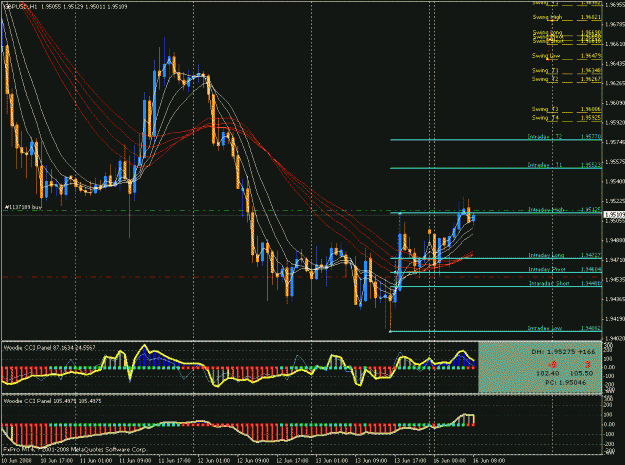Click the Intraday High level label
Viewport: 625px width, 465px height.
tap(546, 210)
